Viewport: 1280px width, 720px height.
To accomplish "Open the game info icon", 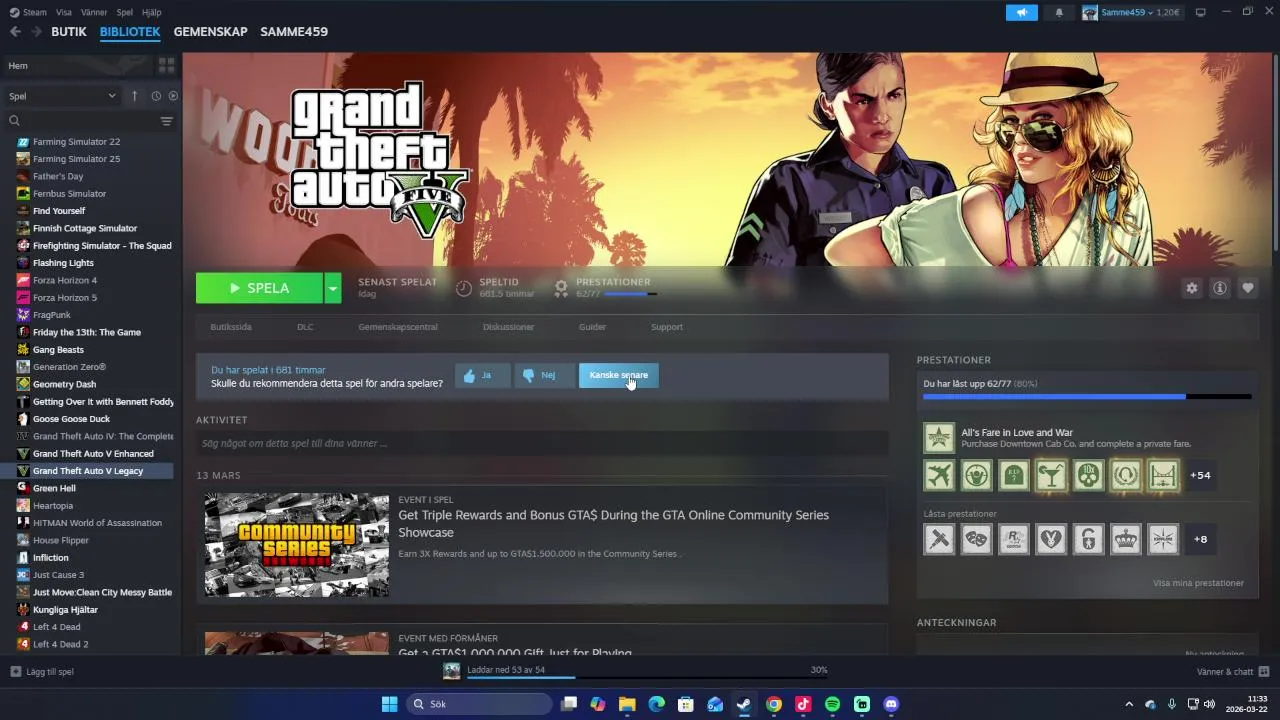I will click(x=1220, y=288).
